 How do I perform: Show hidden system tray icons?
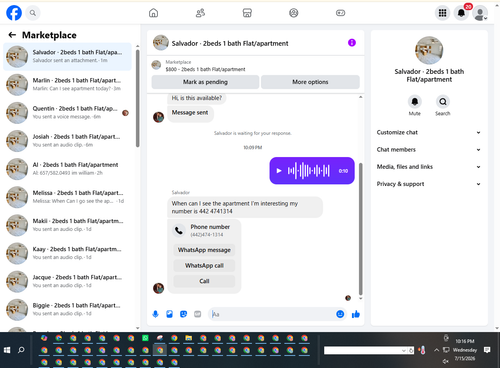point(436,350)
